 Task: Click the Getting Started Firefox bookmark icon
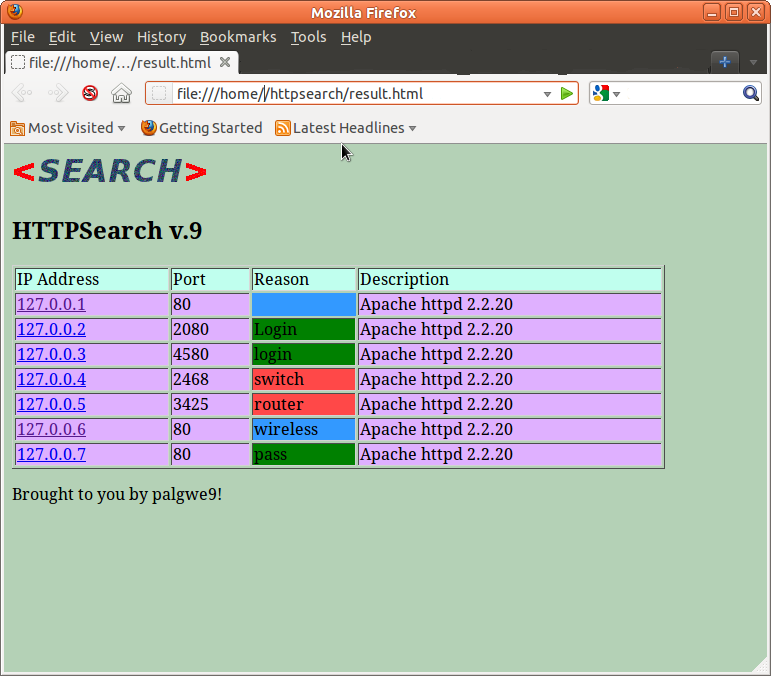(148, 128)
